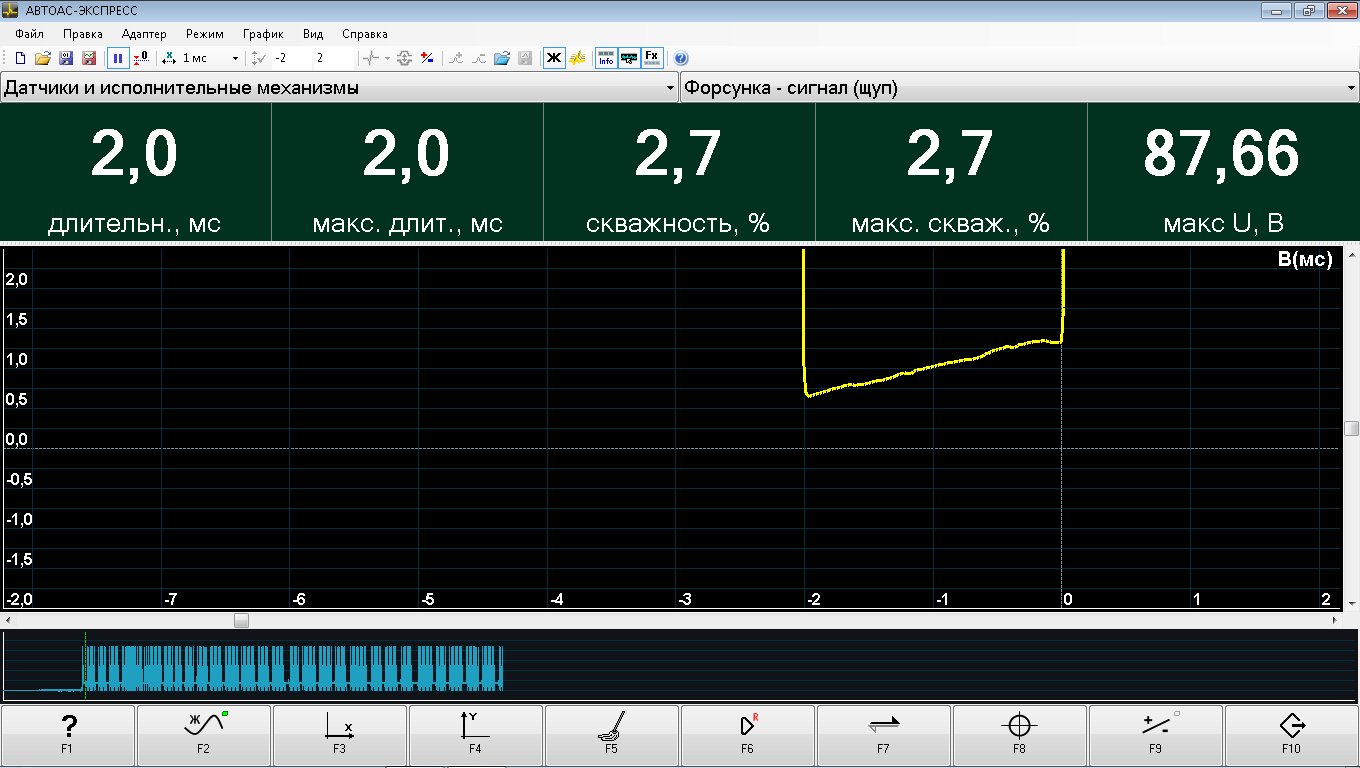This screenshot has height=768, width=1360.
Task: Click the F10 exit button
Action: pyautogui.click(x=1291, y=735)
